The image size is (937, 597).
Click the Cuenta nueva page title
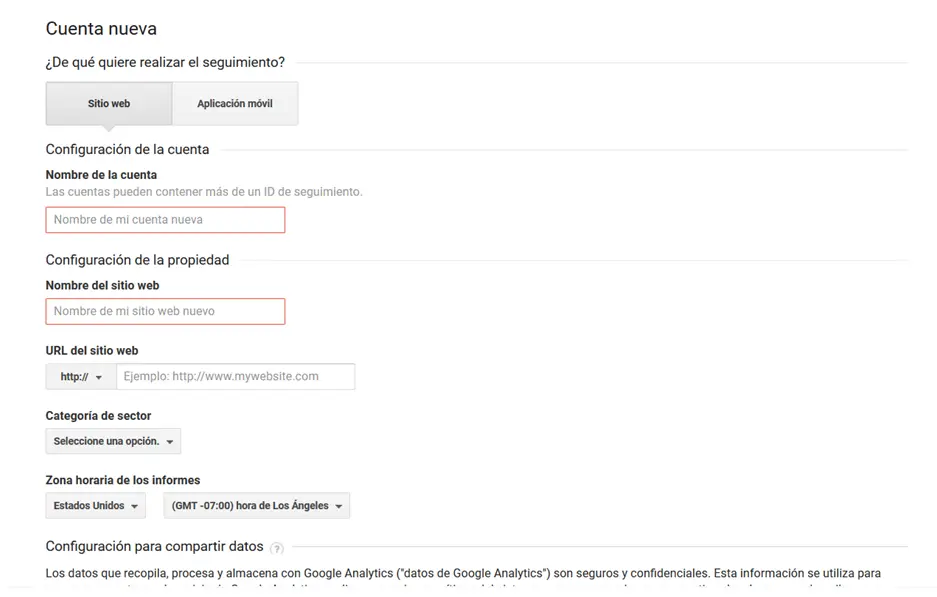click(x=100, y=28)
